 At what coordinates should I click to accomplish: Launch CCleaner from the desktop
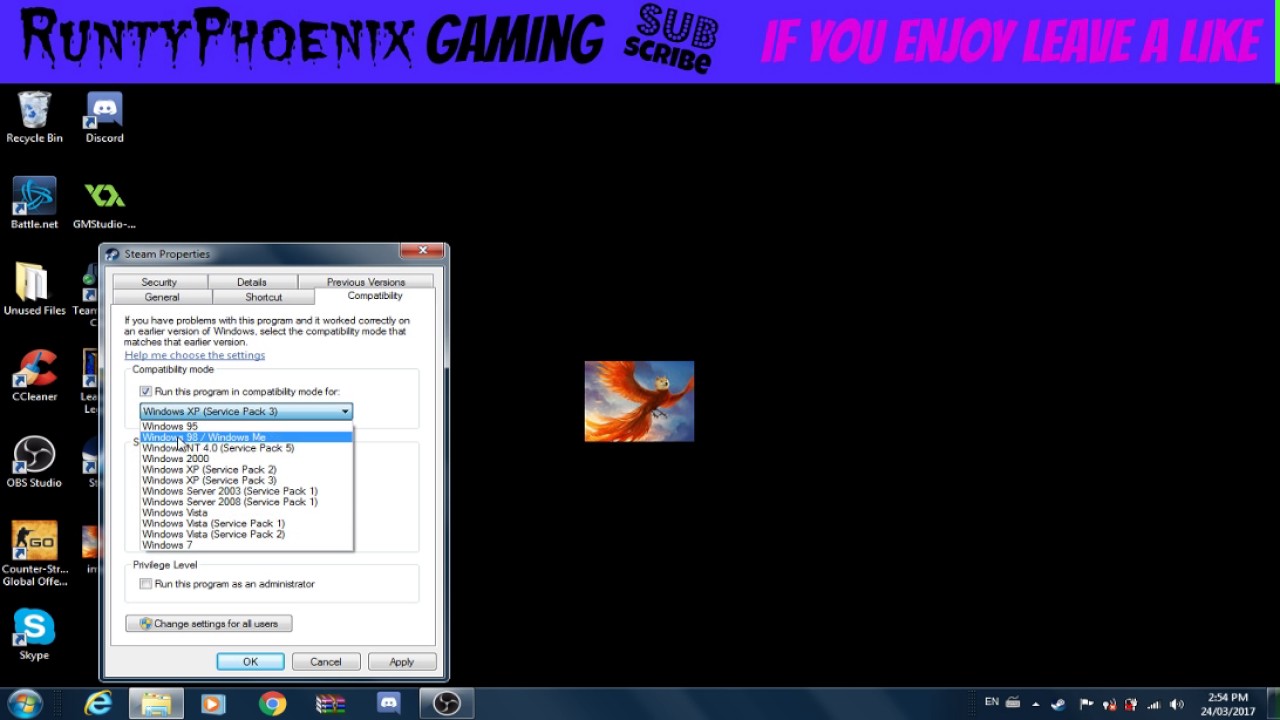pos(34,376)
